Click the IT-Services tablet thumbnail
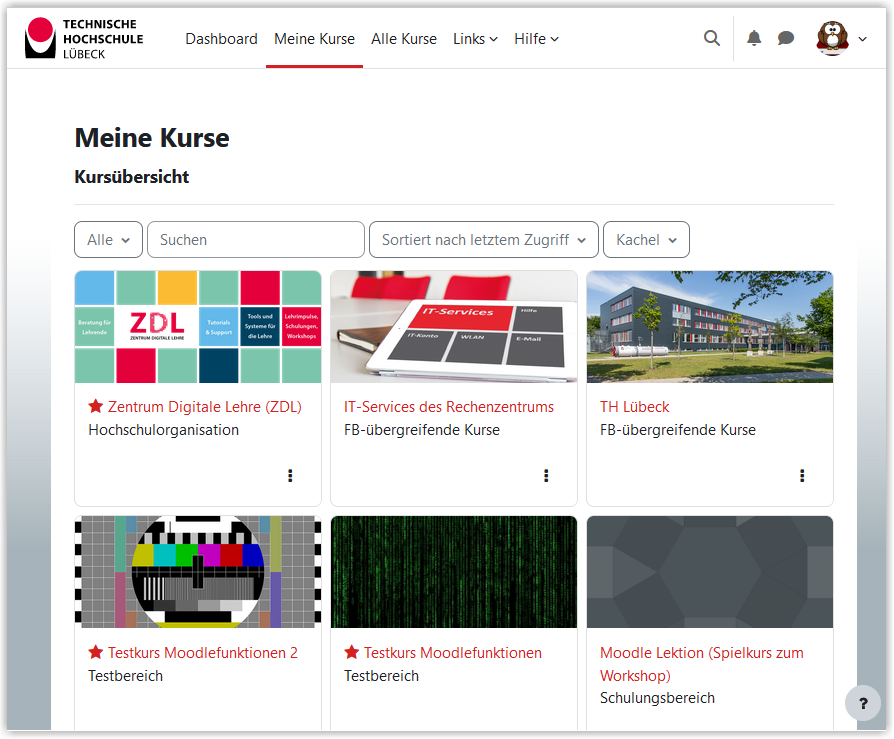The image size is (894, 739). click(454, 327)
